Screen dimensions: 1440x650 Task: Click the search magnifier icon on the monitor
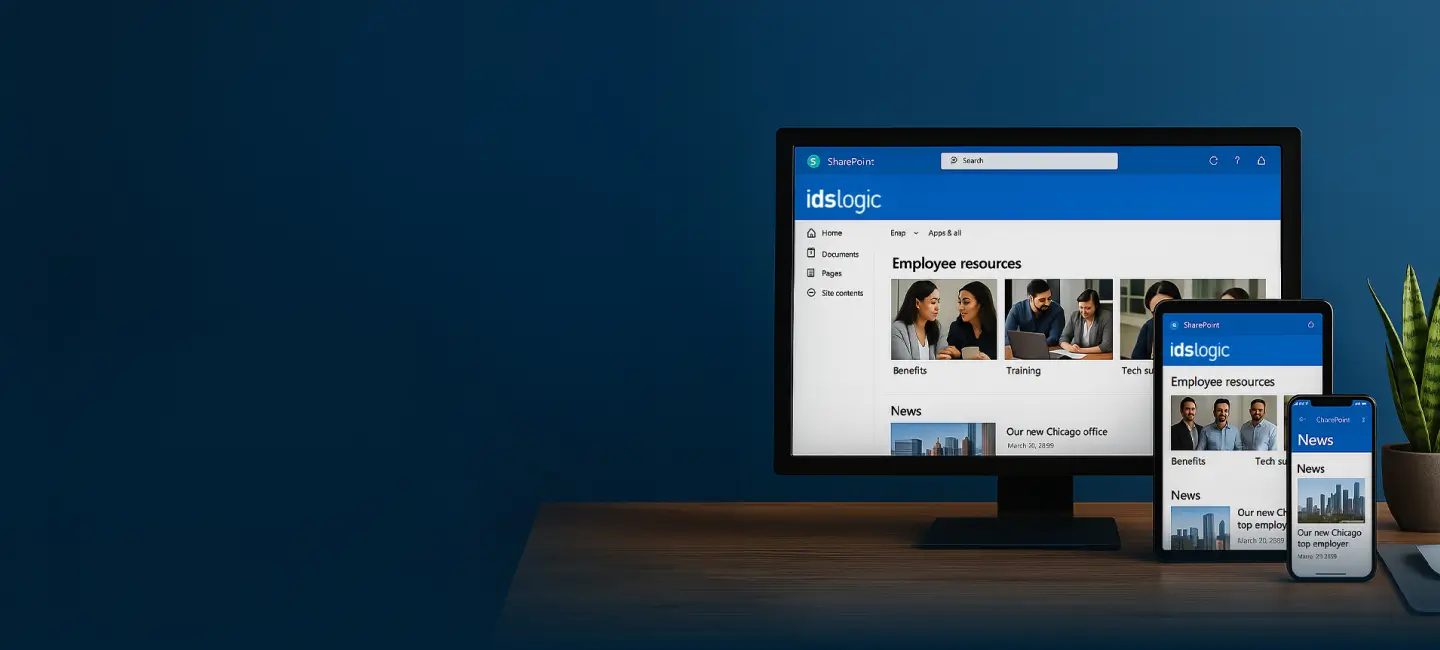point(954,160)
